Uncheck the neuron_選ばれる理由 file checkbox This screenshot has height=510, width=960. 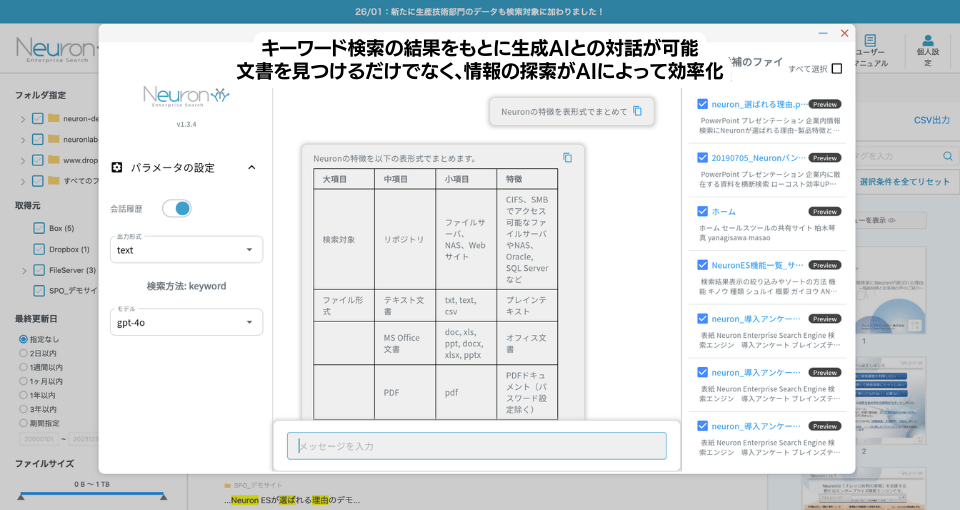click(702, 104)
